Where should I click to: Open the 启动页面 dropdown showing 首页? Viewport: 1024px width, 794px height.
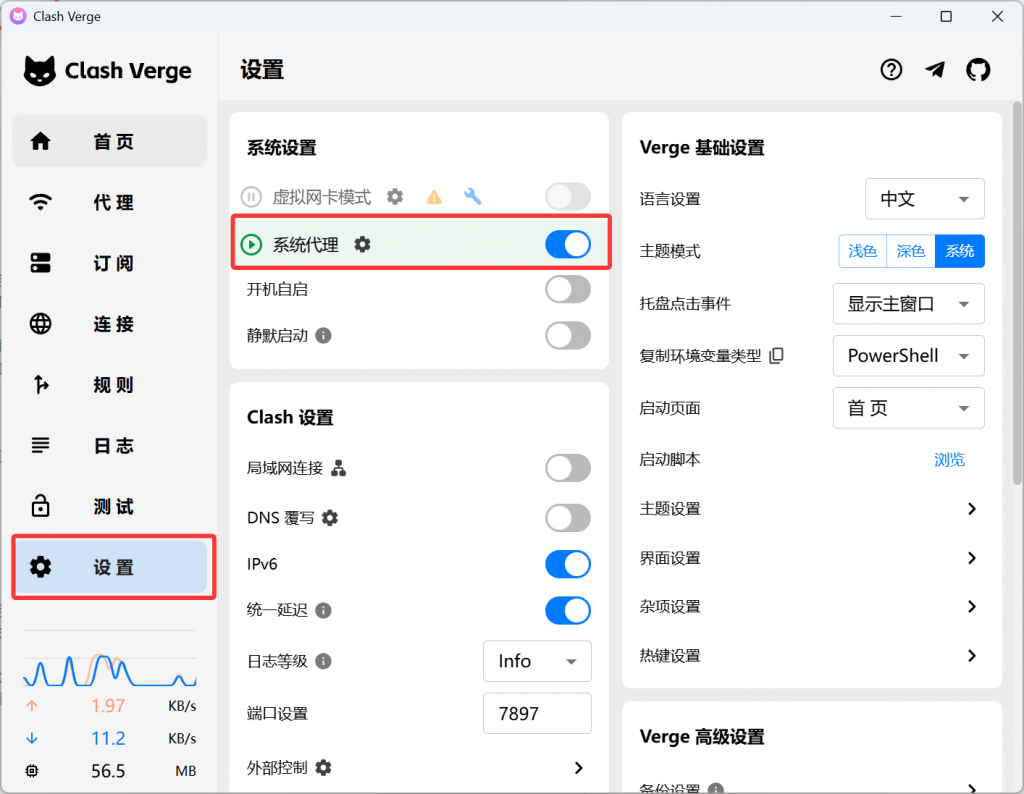(x=908, y=408)
